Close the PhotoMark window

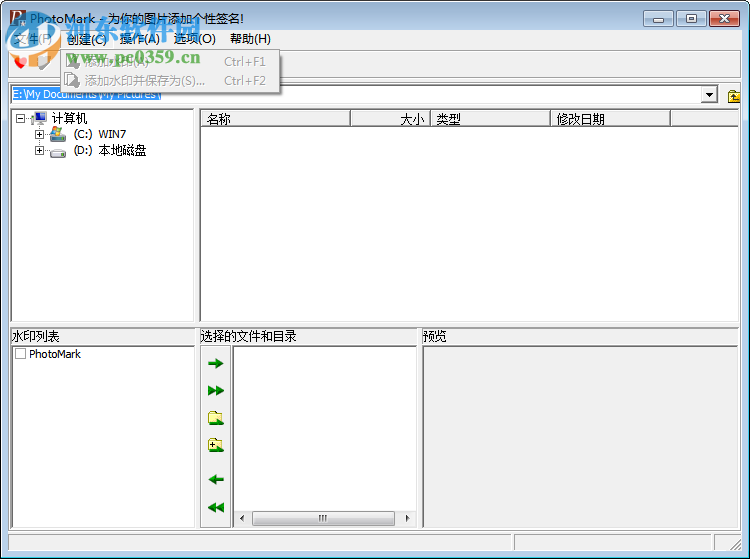(x=724, y=19)
